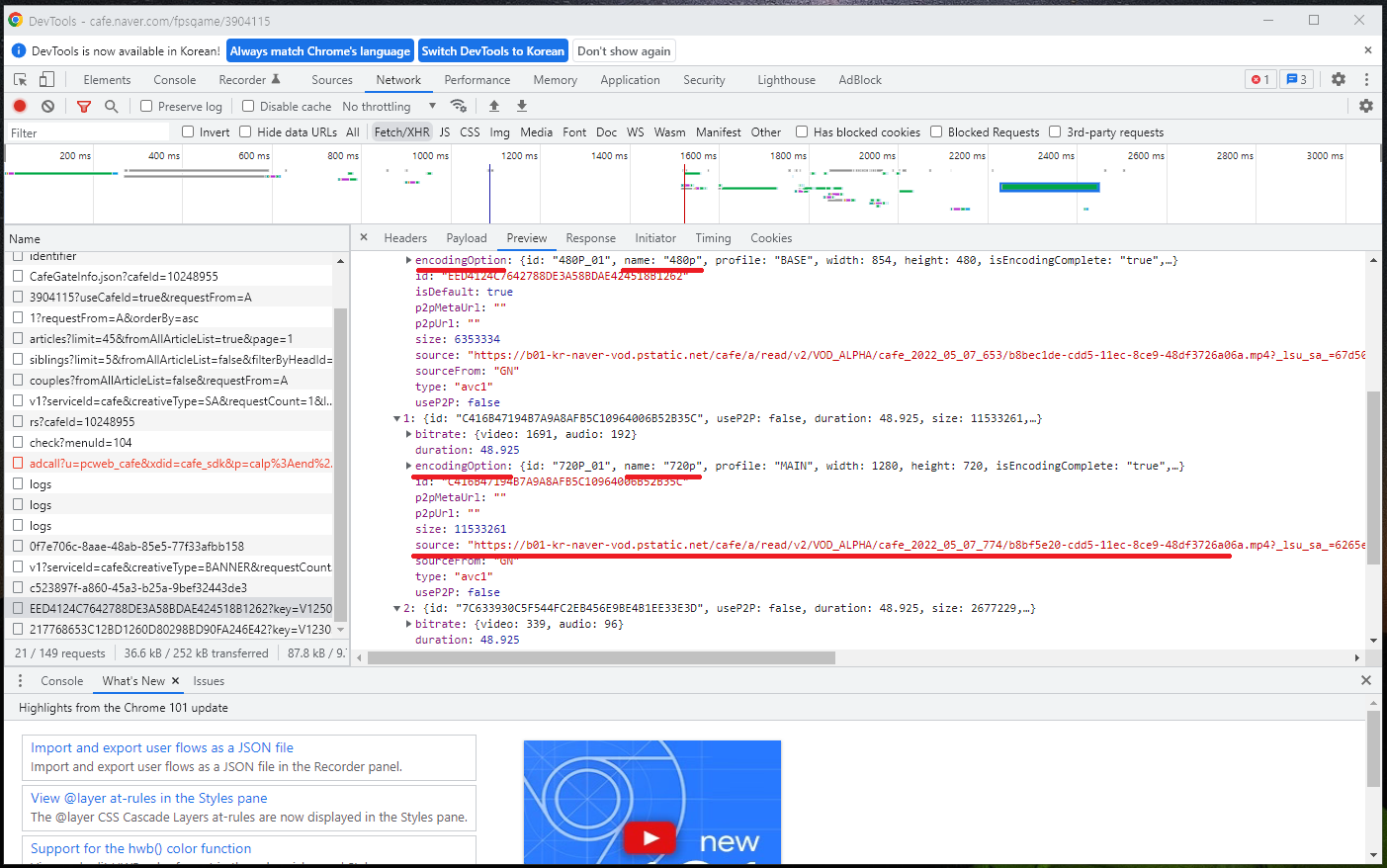This screenshot has width=1387, height=868.
Task: Click the export HAR download icon
Action: (x=522, y=106)
